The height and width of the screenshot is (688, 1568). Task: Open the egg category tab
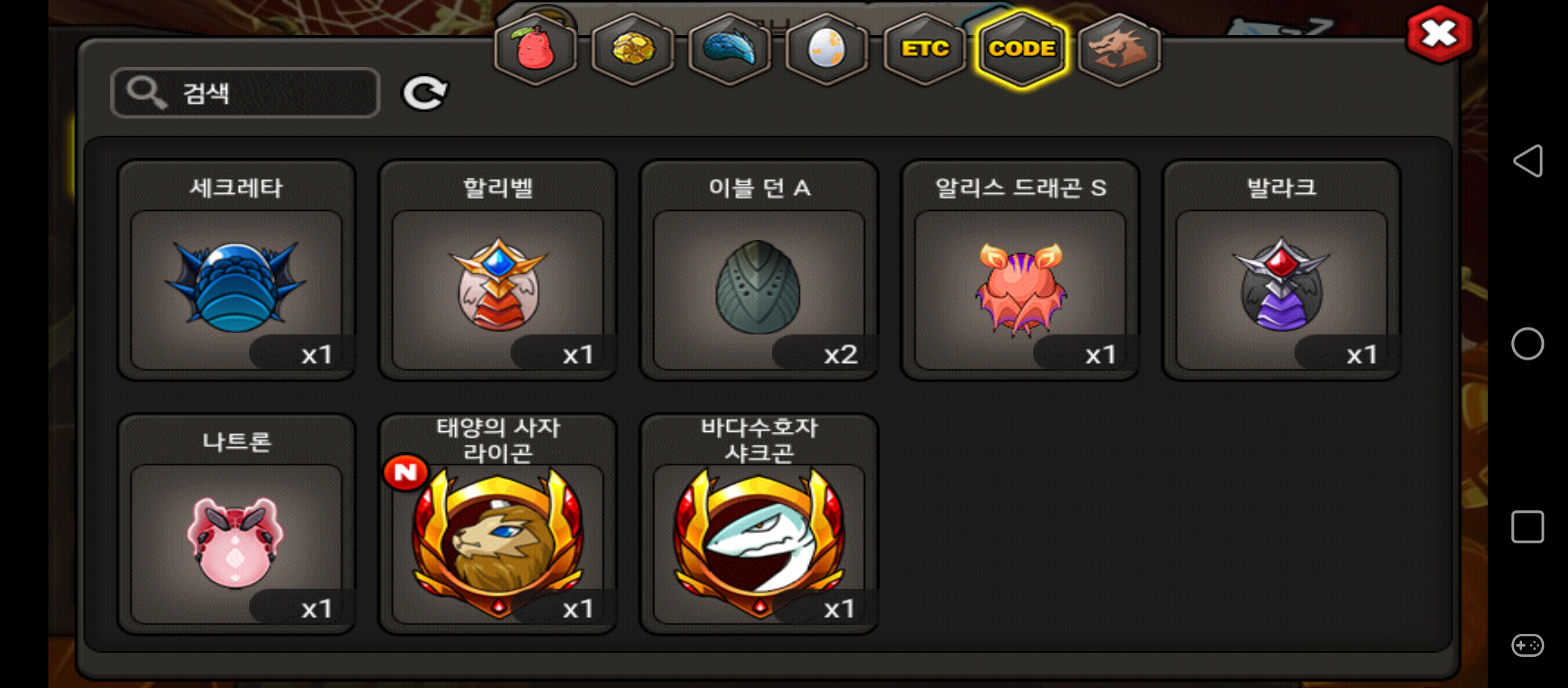point(826,50)
